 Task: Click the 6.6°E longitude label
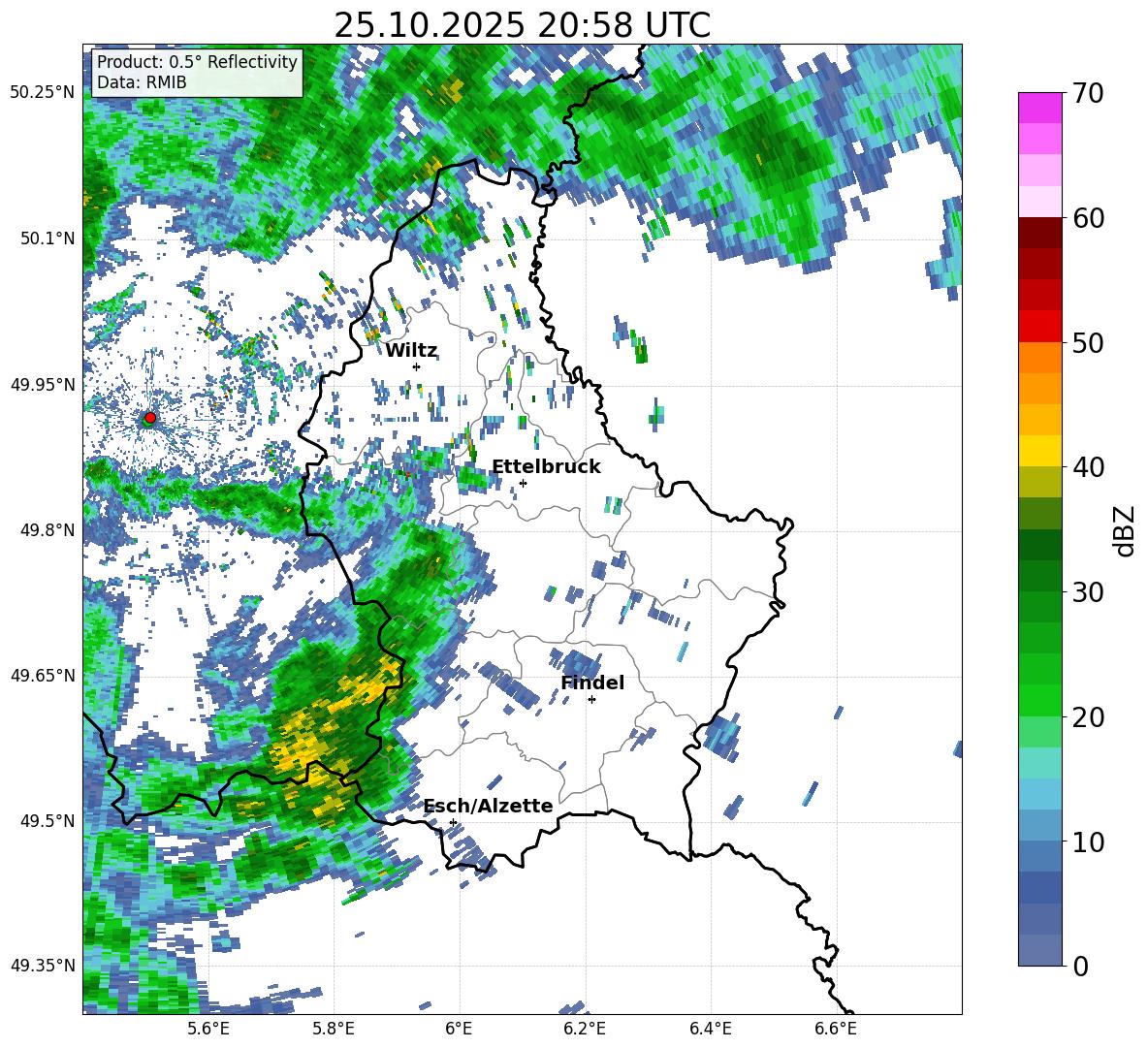pos(836,1030)
